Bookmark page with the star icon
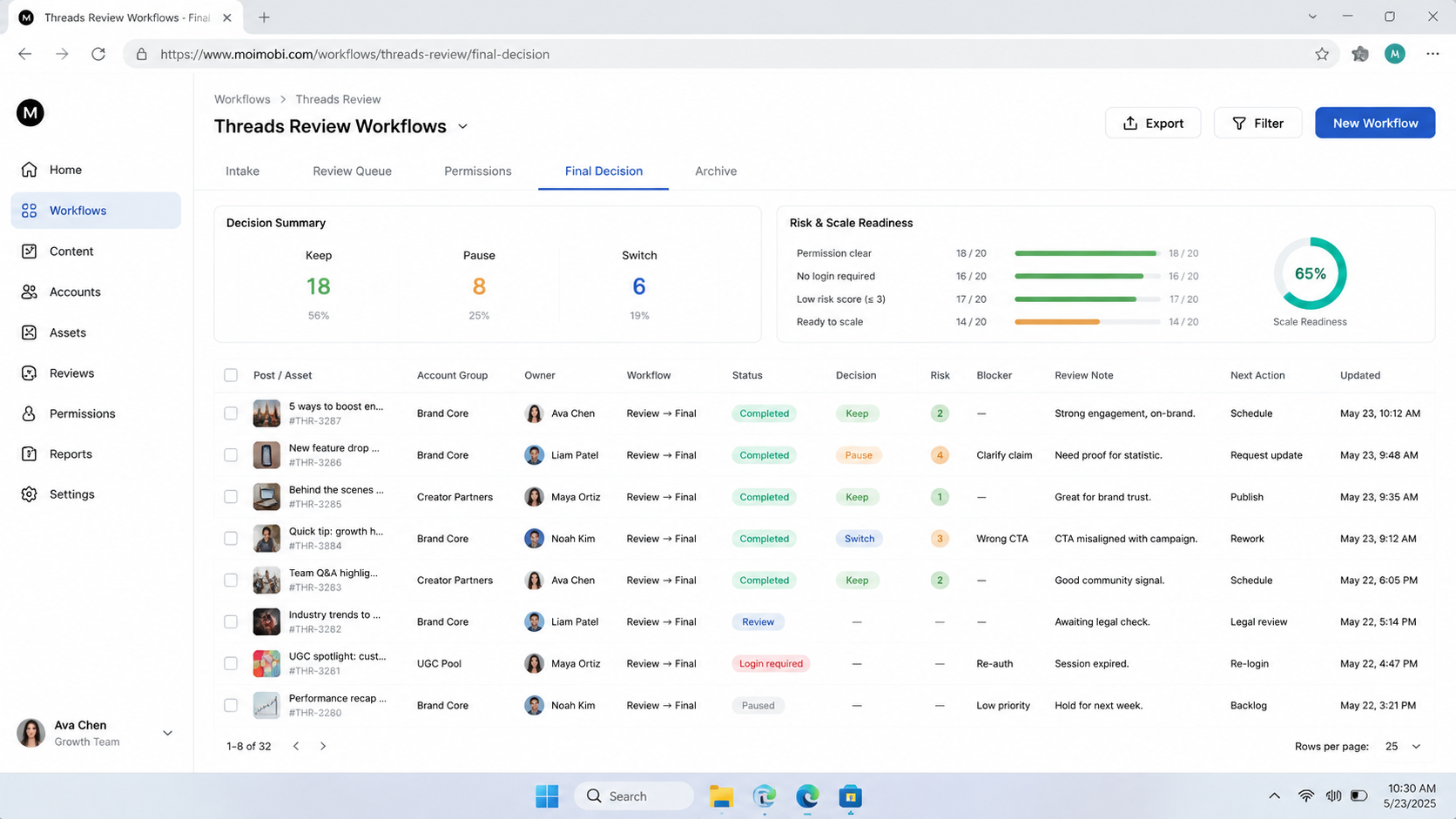Viewport: 1456px width, 819px height. [x=1322, y=54]
